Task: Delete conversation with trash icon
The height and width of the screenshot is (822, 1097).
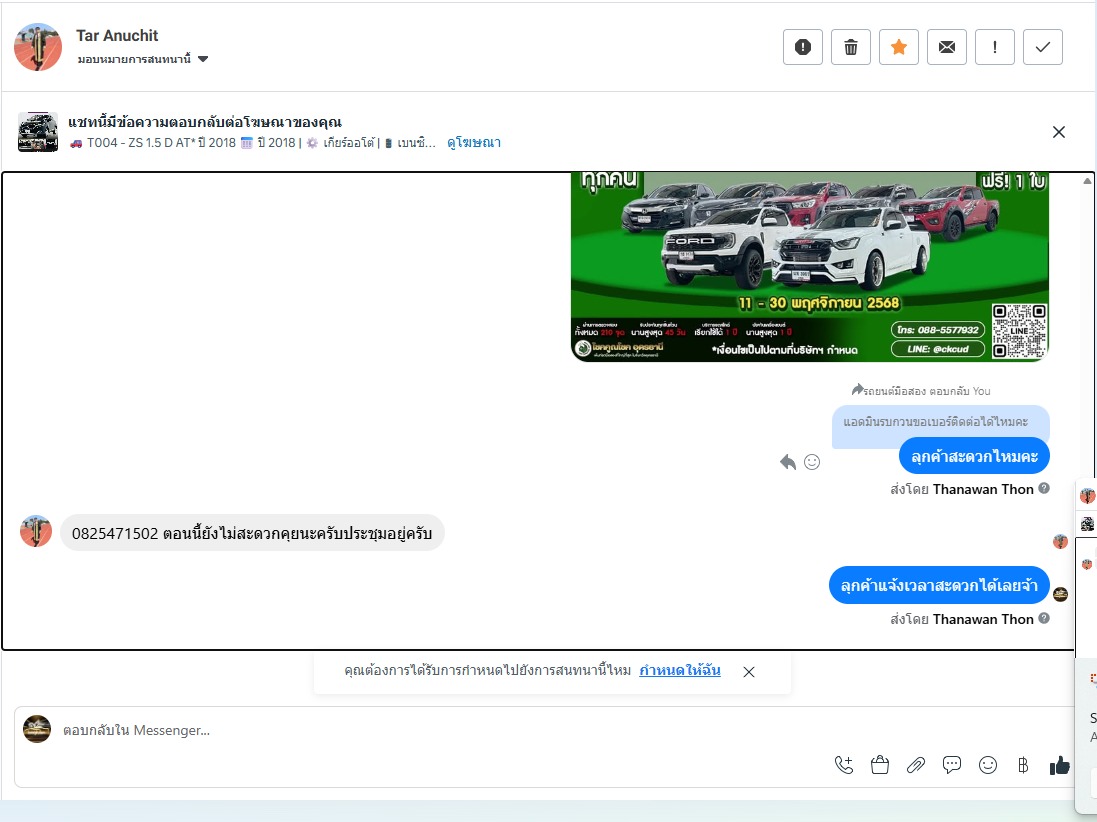Action: 851,47
